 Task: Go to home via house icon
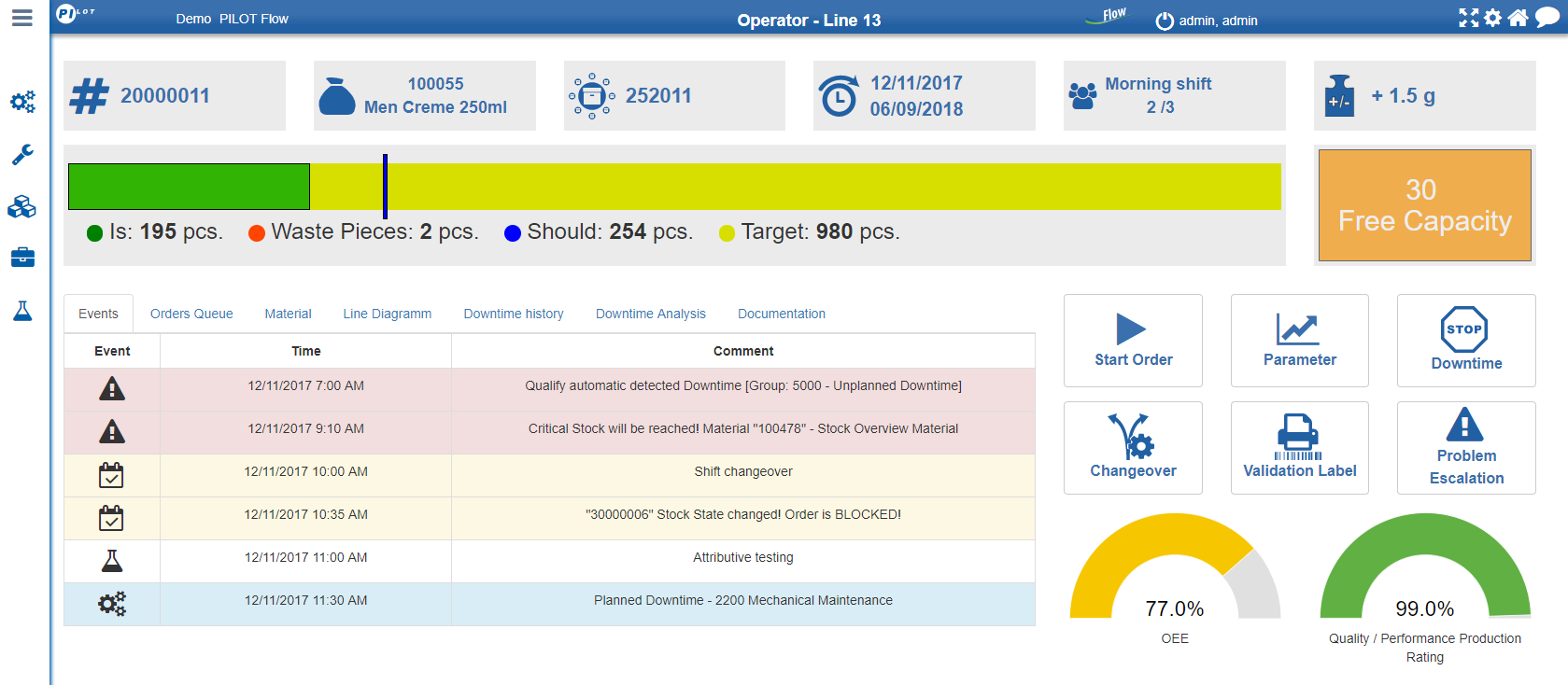click(x=1519, y=18)
